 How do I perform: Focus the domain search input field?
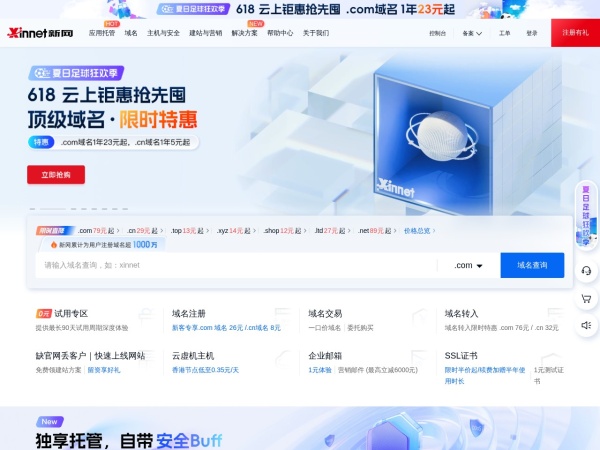point(236,265)
